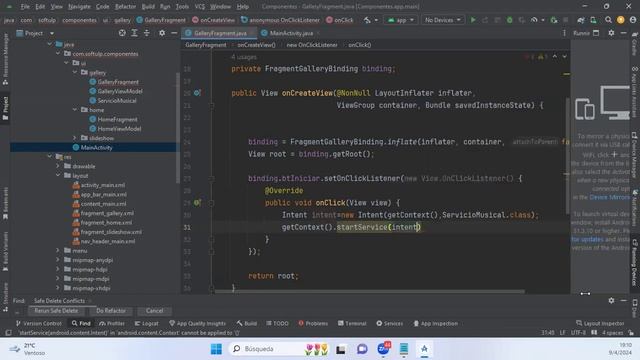Image resolution: width=640 pixels, height=360 pixels.
Task: Open the Find panel settings gear
Action: tap(611, 300)
